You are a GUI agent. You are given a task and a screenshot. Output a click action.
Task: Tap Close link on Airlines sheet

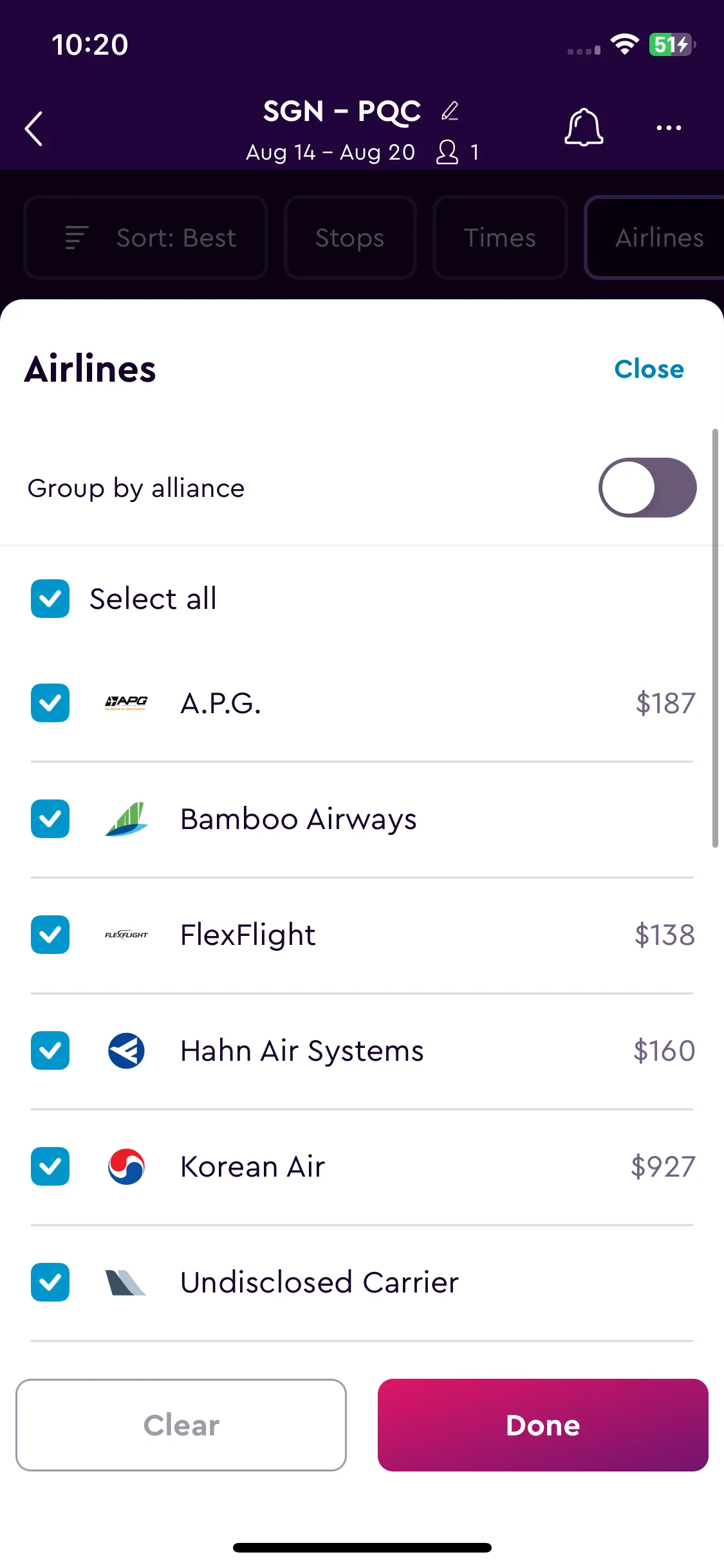tap(649, 369)
